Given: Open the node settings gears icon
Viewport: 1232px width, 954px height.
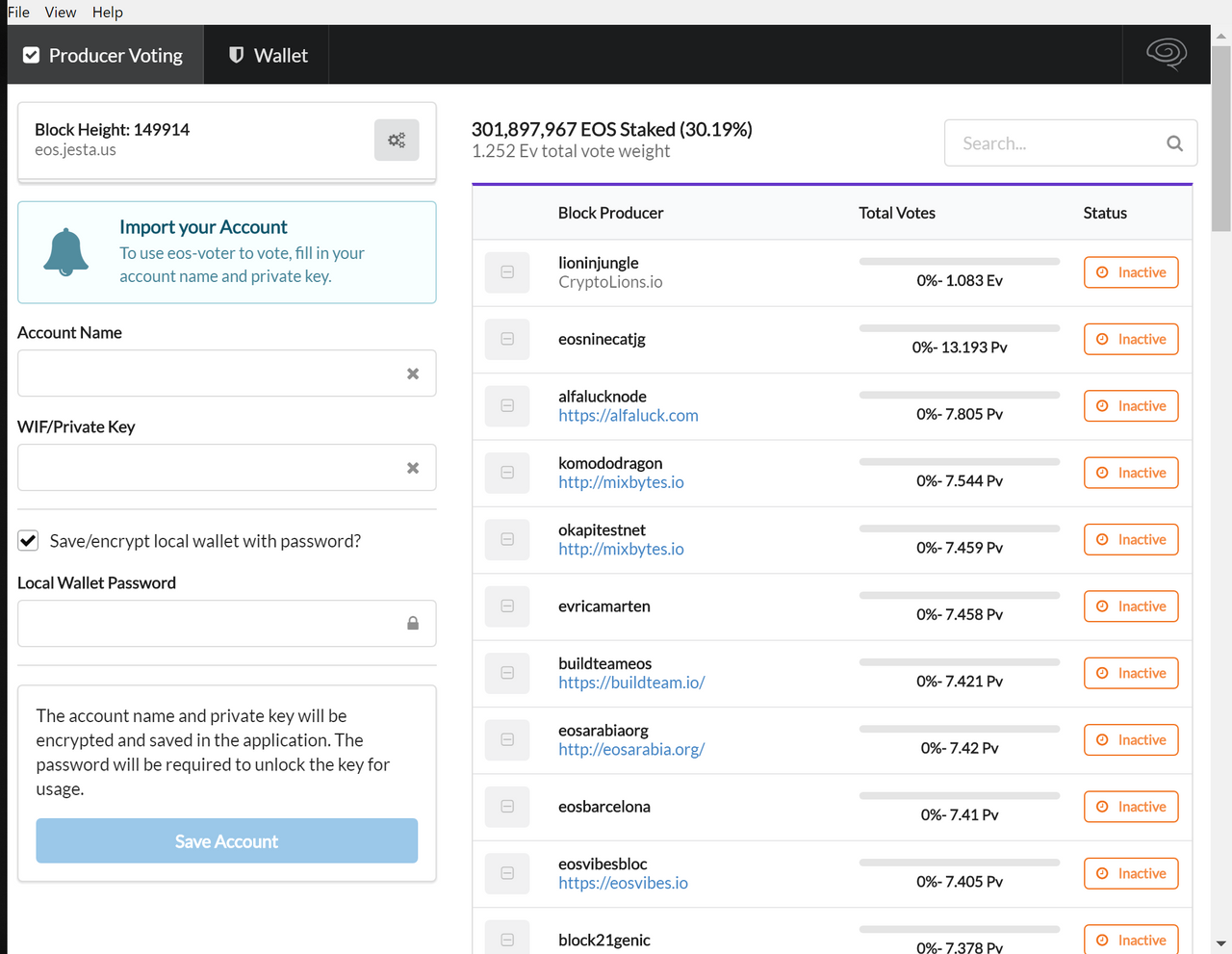Looking at the screenshot, I should click(396, 141).
